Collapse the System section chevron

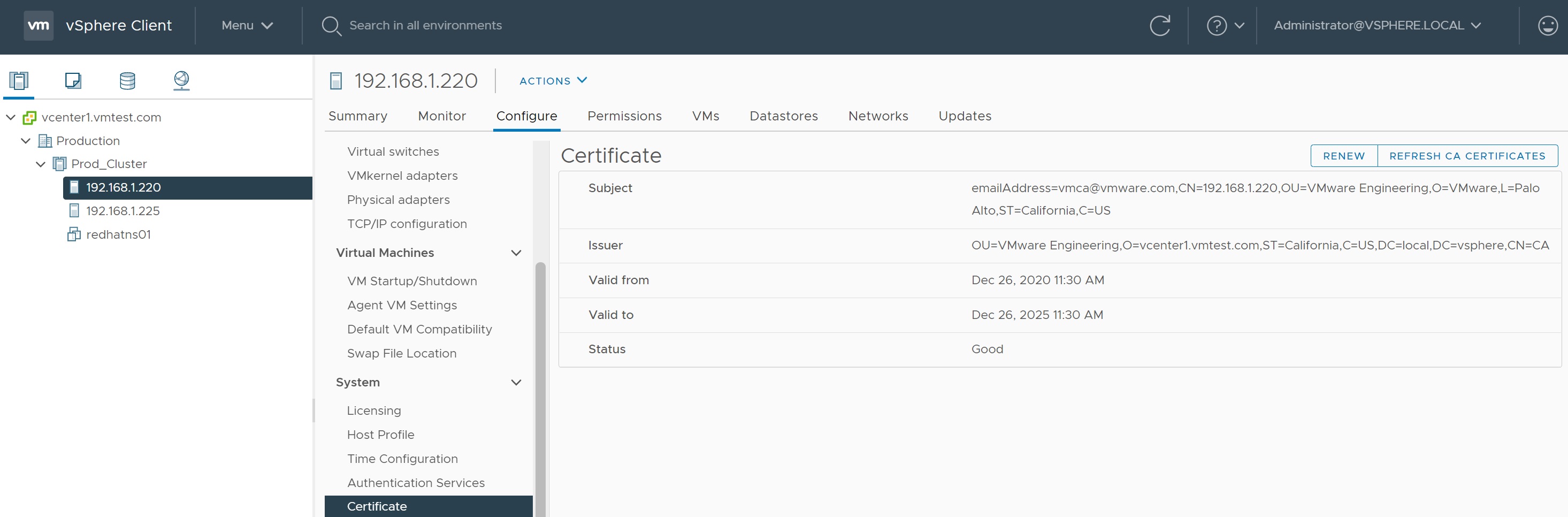pyautogui.click(x=516, y=383)
